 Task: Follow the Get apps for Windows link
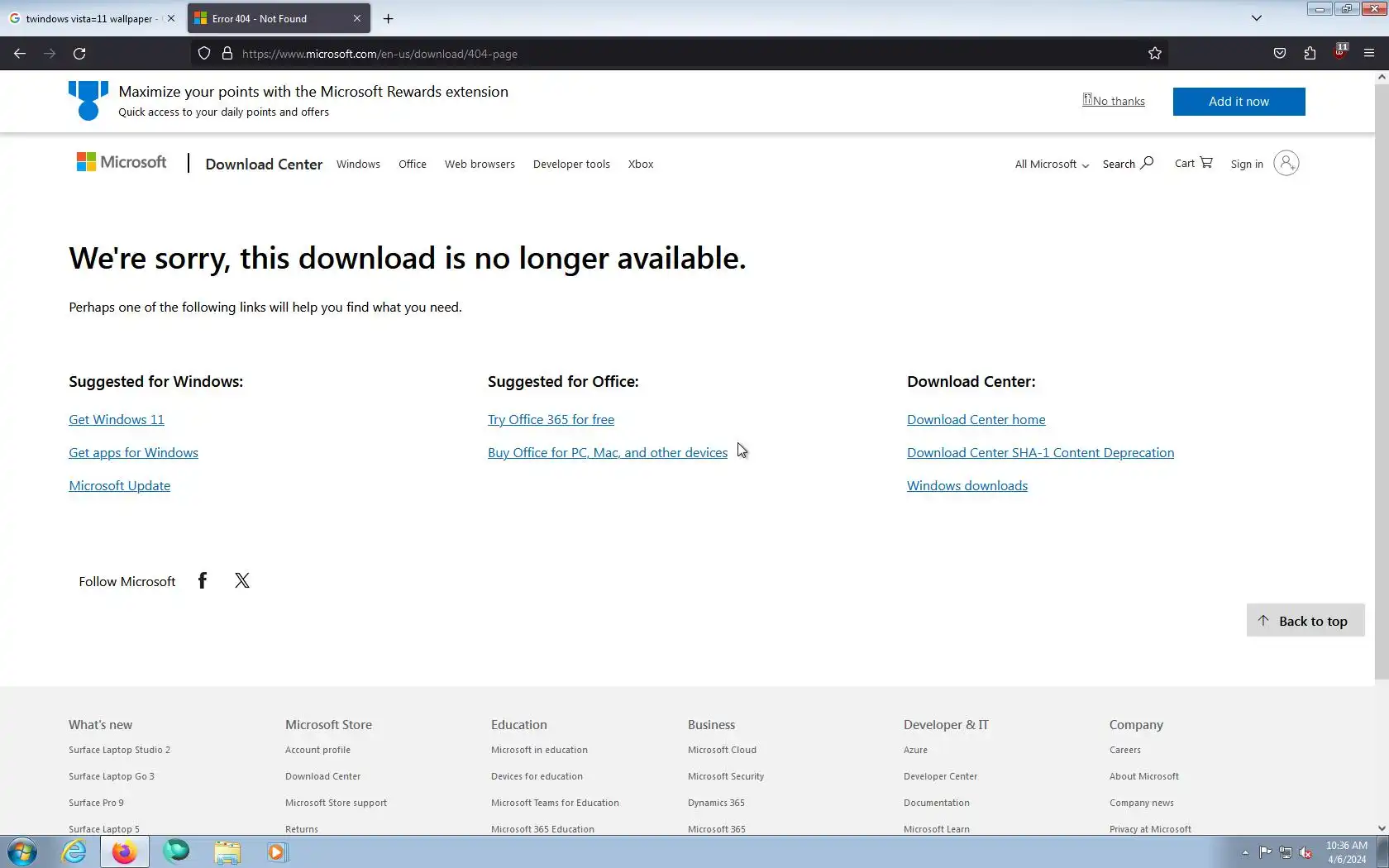tap(133, 452)
